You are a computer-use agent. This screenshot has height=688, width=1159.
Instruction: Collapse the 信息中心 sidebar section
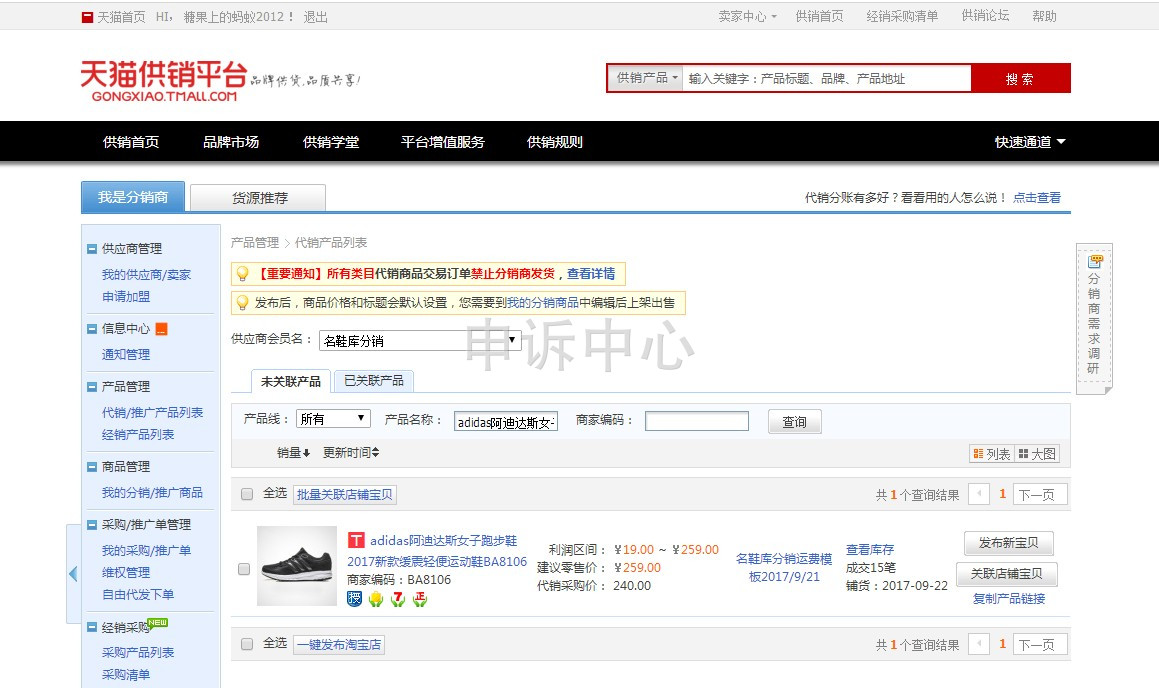point(92,329)
